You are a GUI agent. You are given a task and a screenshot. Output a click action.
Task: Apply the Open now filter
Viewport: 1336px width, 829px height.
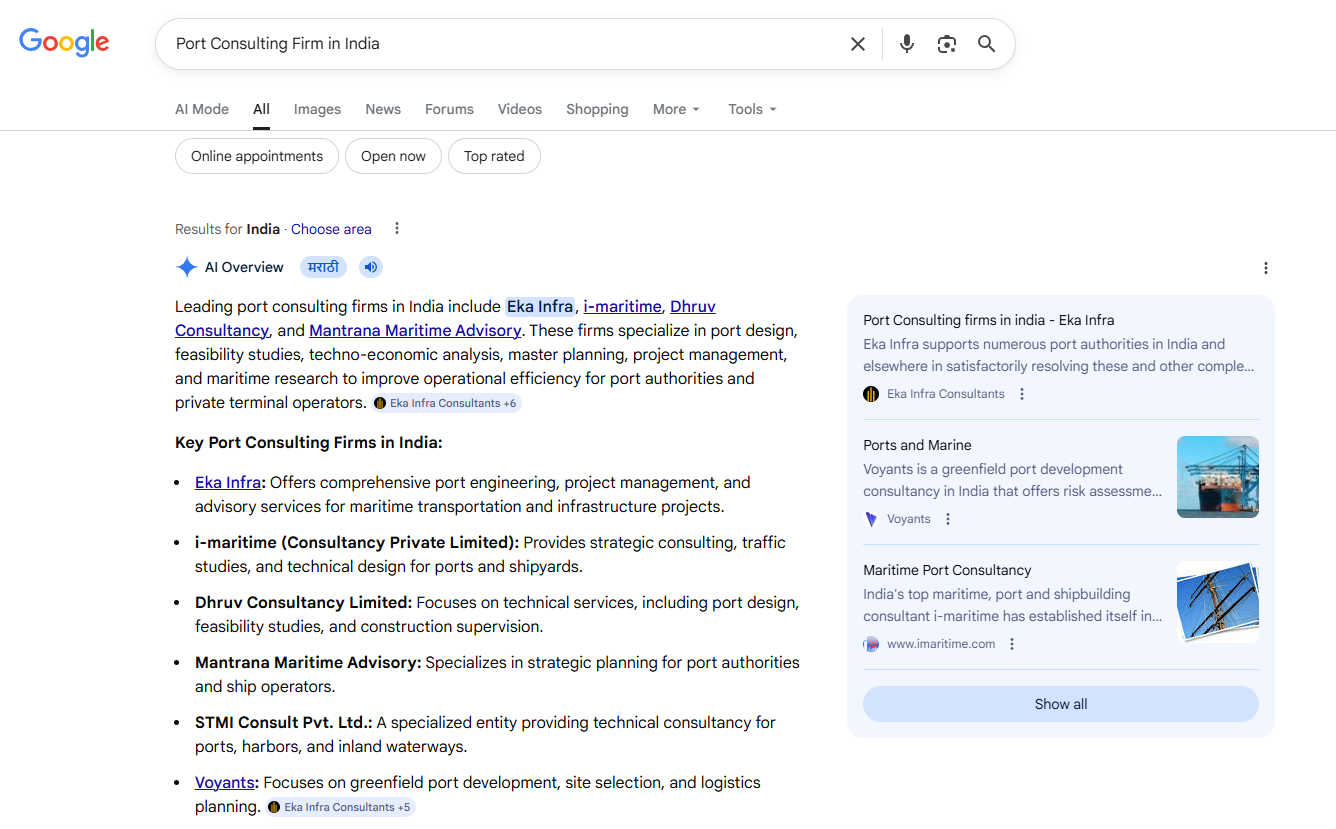[x=393, y=156]
